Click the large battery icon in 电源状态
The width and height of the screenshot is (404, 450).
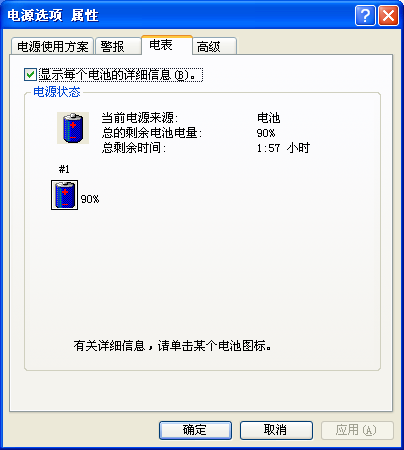coord(73,128)
